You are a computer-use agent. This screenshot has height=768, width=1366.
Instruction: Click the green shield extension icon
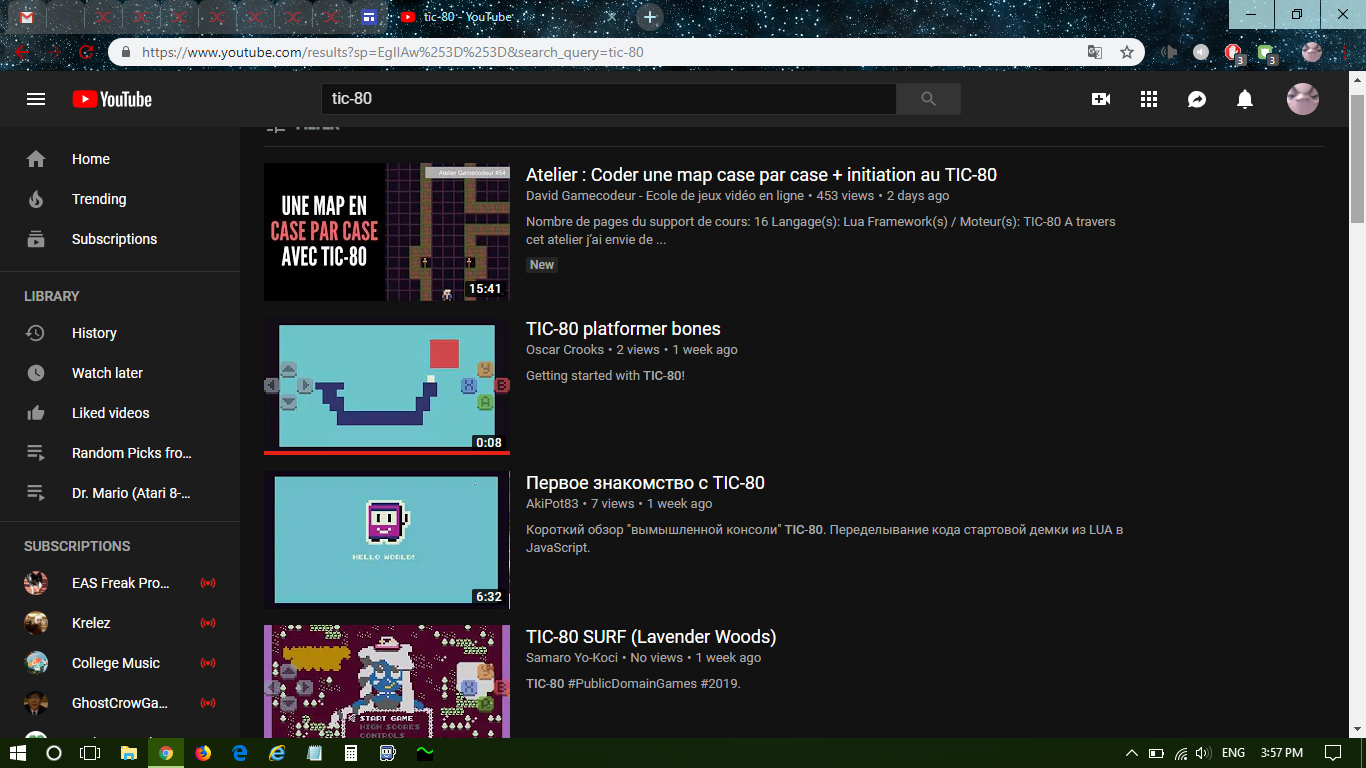coord(1266,53)
